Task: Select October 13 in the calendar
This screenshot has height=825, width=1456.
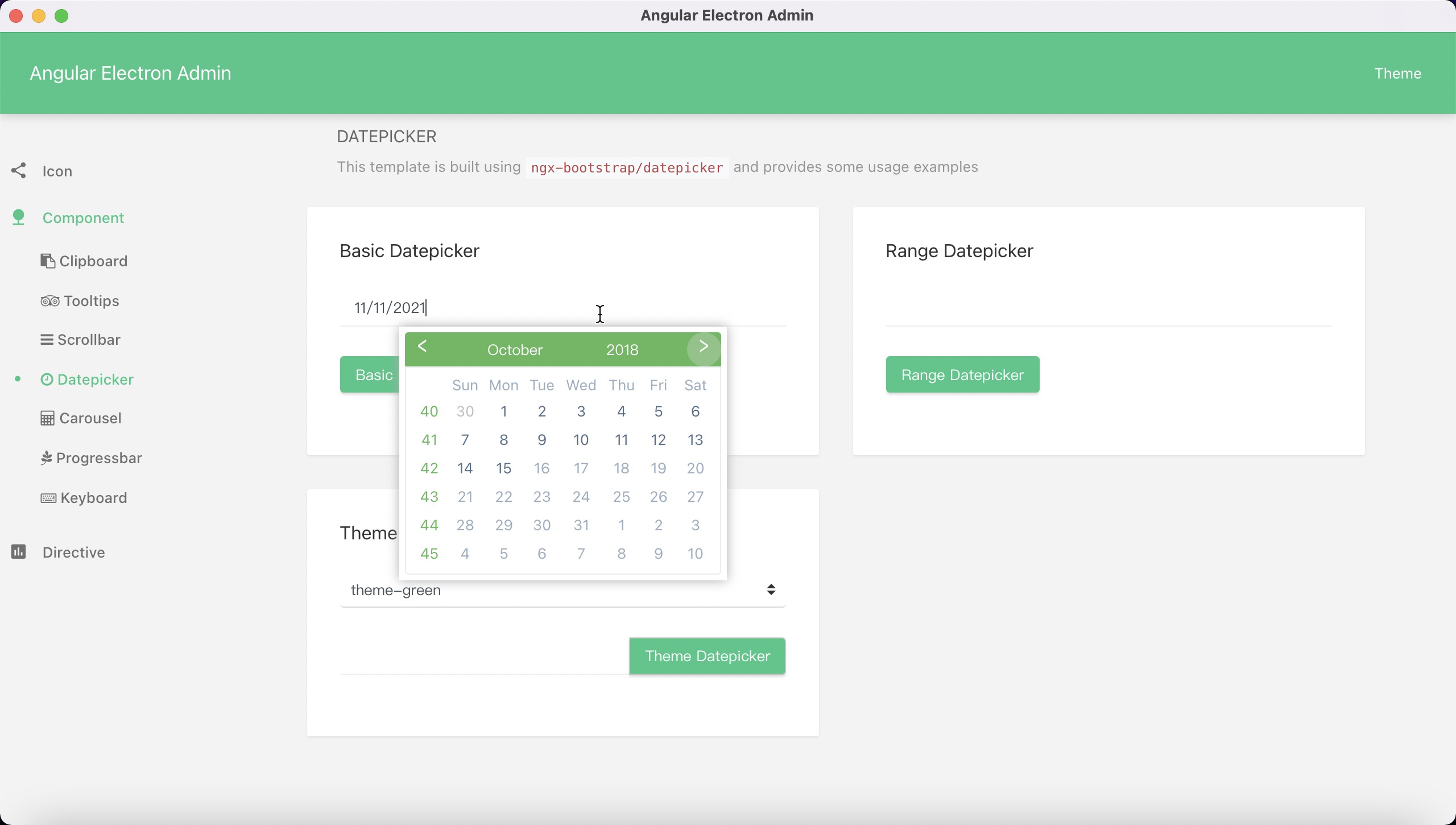Action: click(695, 440)
